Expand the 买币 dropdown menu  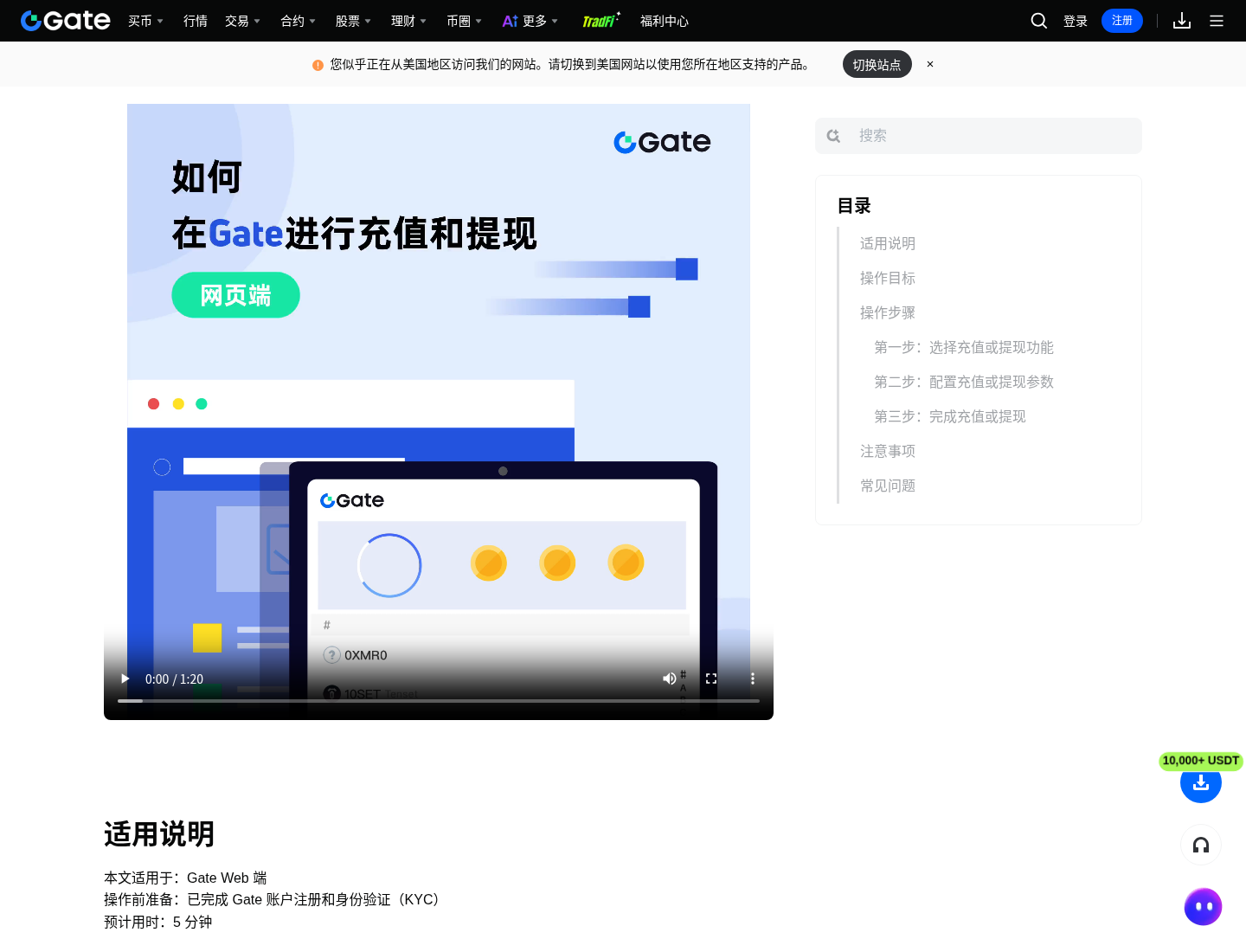pos(145,21)
